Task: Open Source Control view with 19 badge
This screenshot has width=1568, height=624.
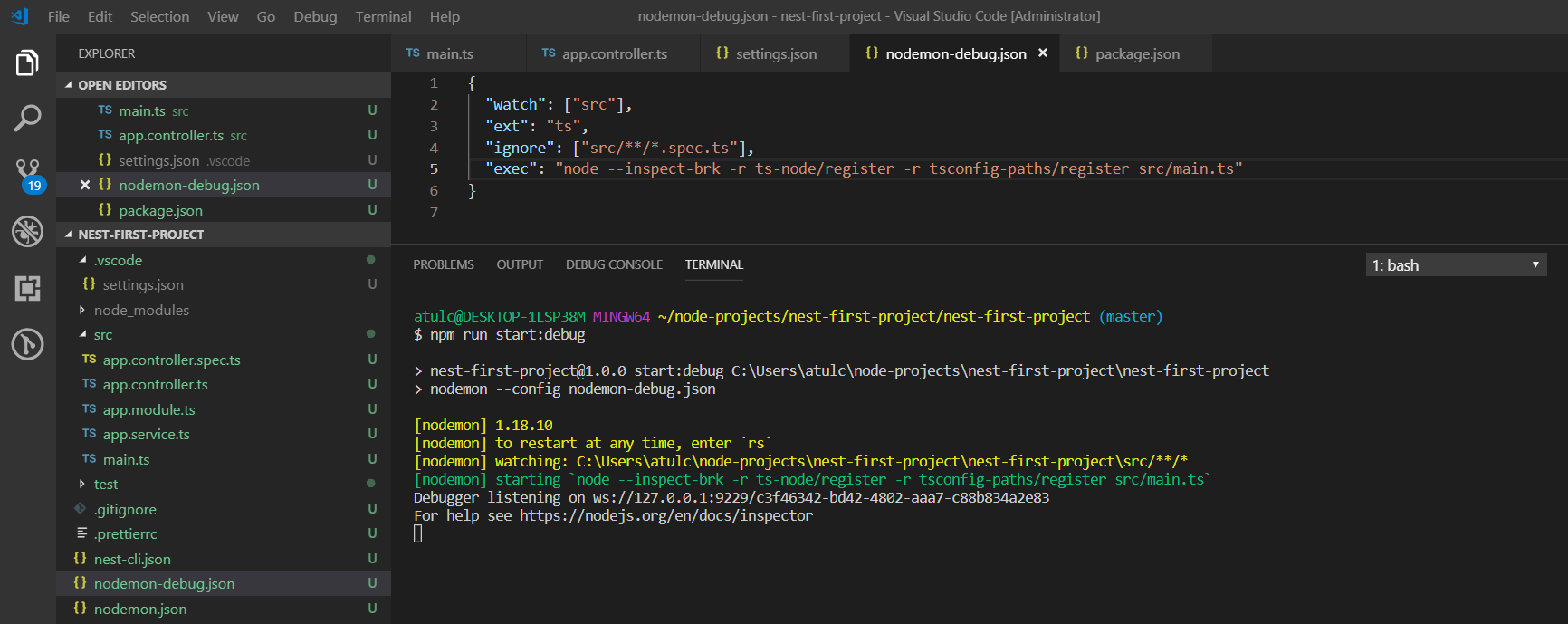Action: 28,176
